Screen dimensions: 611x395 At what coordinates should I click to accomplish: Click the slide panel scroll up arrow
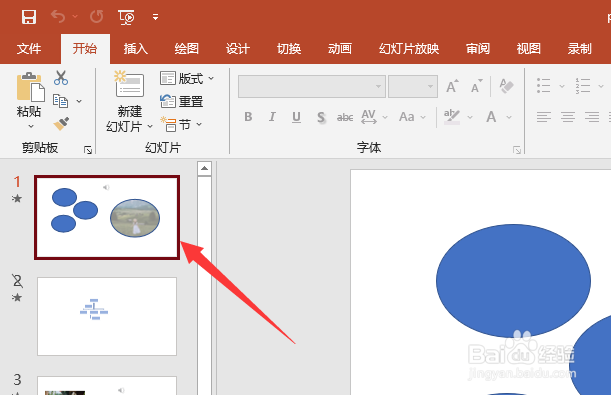click(205, 169)
